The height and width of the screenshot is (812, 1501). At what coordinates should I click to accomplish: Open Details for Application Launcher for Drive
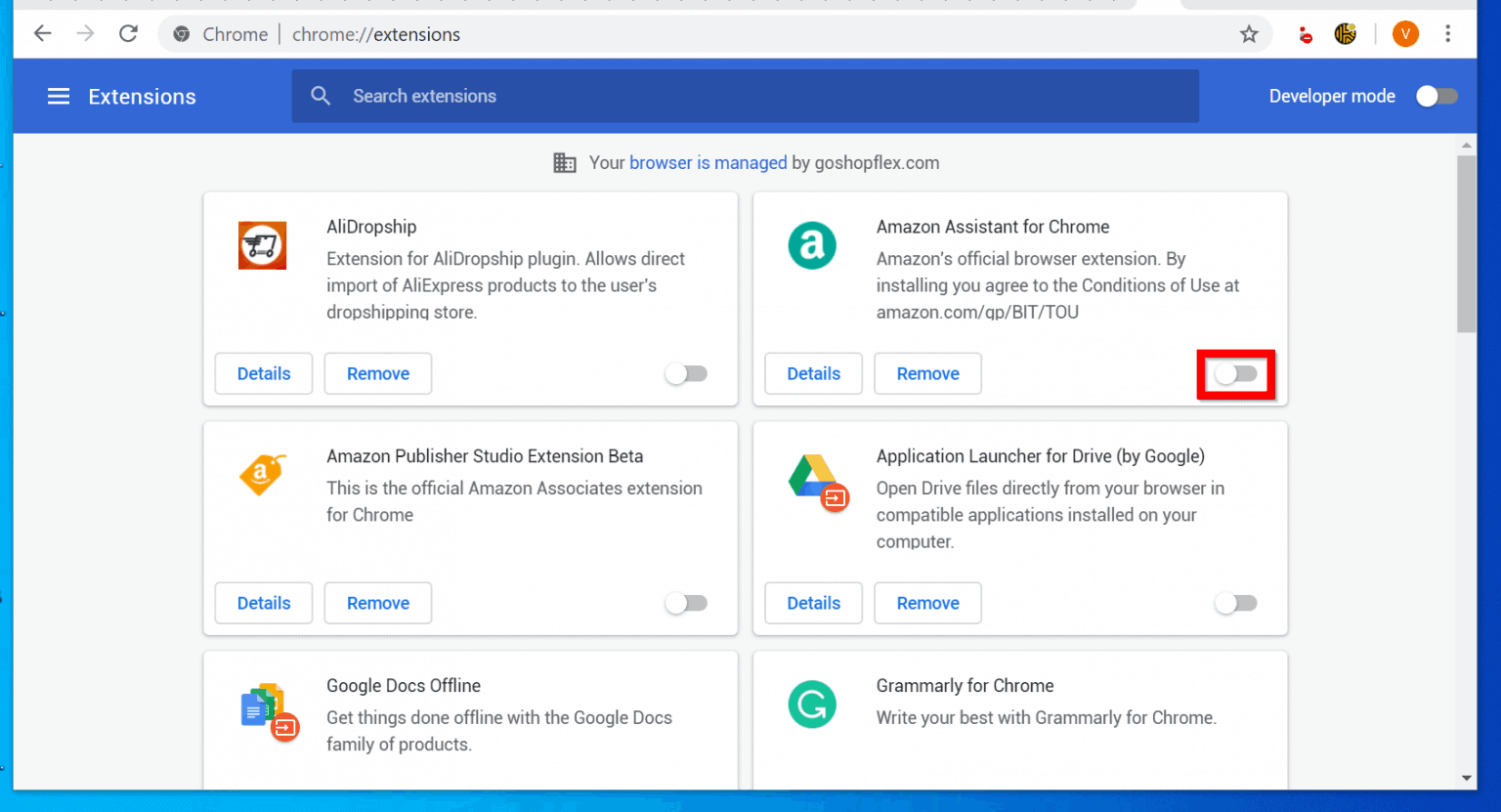[814, 603]
